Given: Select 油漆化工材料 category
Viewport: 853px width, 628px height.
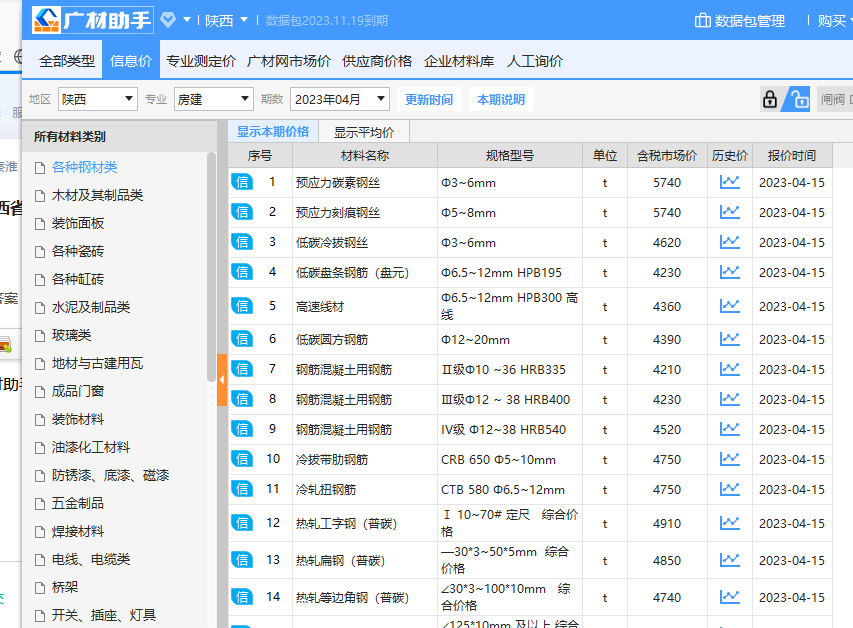Looking at the screenshot, I should click(90, 447).
